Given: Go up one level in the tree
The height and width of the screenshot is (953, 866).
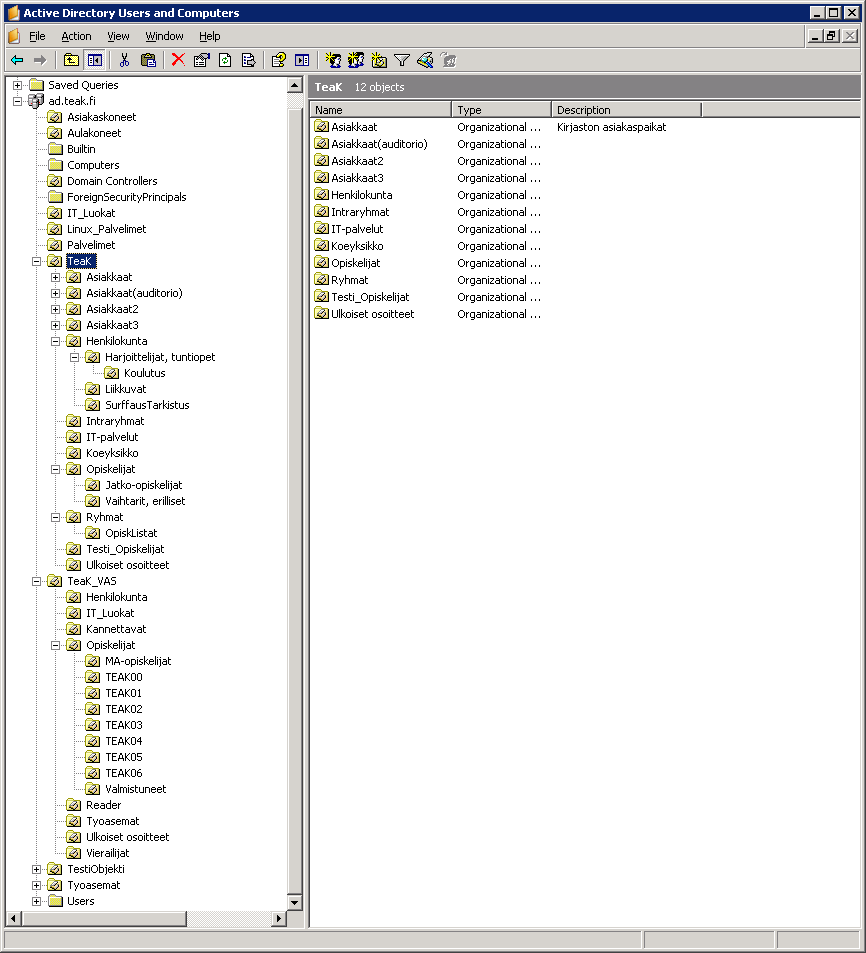Looking at the screenshot, I should pyautogui.click(x=71, y=60).
